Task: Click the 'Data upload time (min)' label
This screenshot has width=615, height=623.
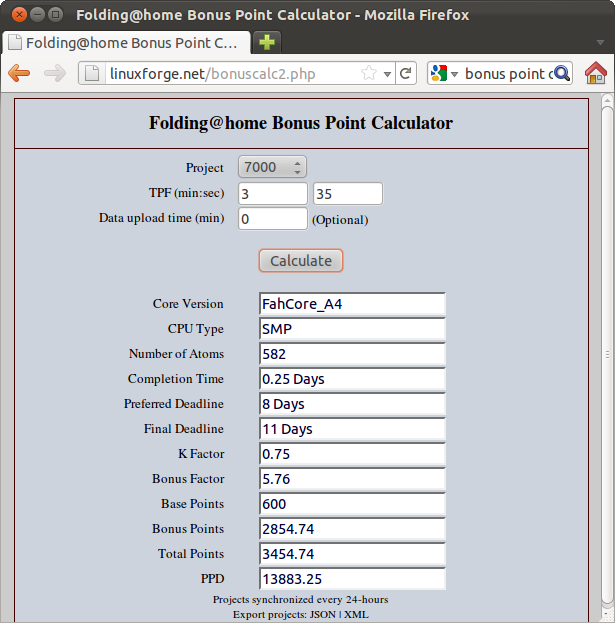Action: [162, 218]
